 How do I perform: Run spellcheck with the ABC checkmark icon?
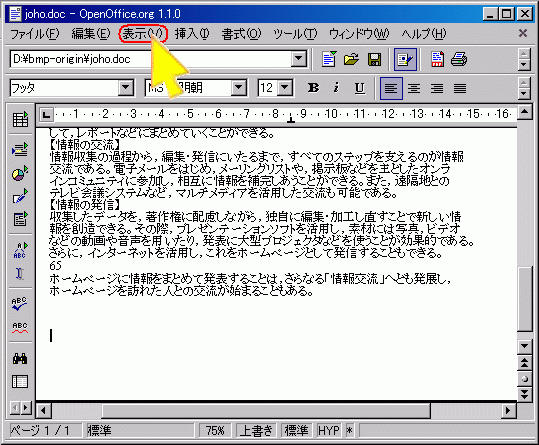20,304
